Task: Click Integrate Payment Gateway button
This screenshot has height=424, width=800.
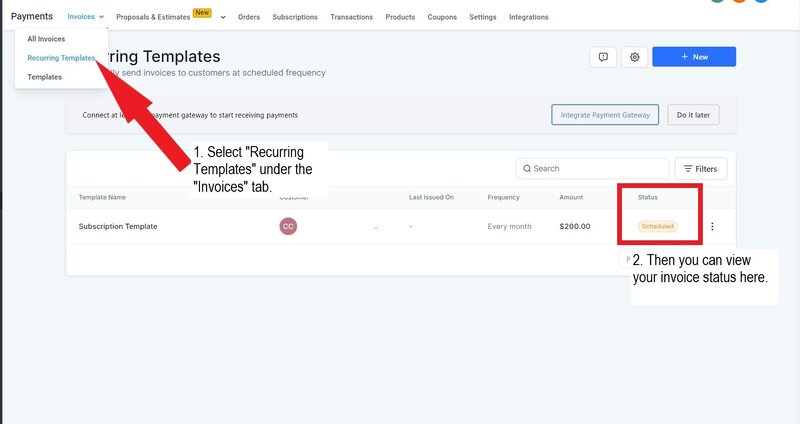Action: point(605,115)
